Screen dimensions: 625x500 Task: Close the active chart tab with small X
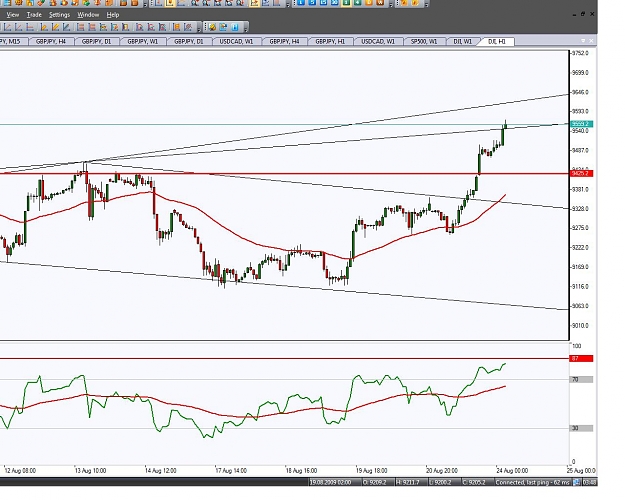coord(591,41)
